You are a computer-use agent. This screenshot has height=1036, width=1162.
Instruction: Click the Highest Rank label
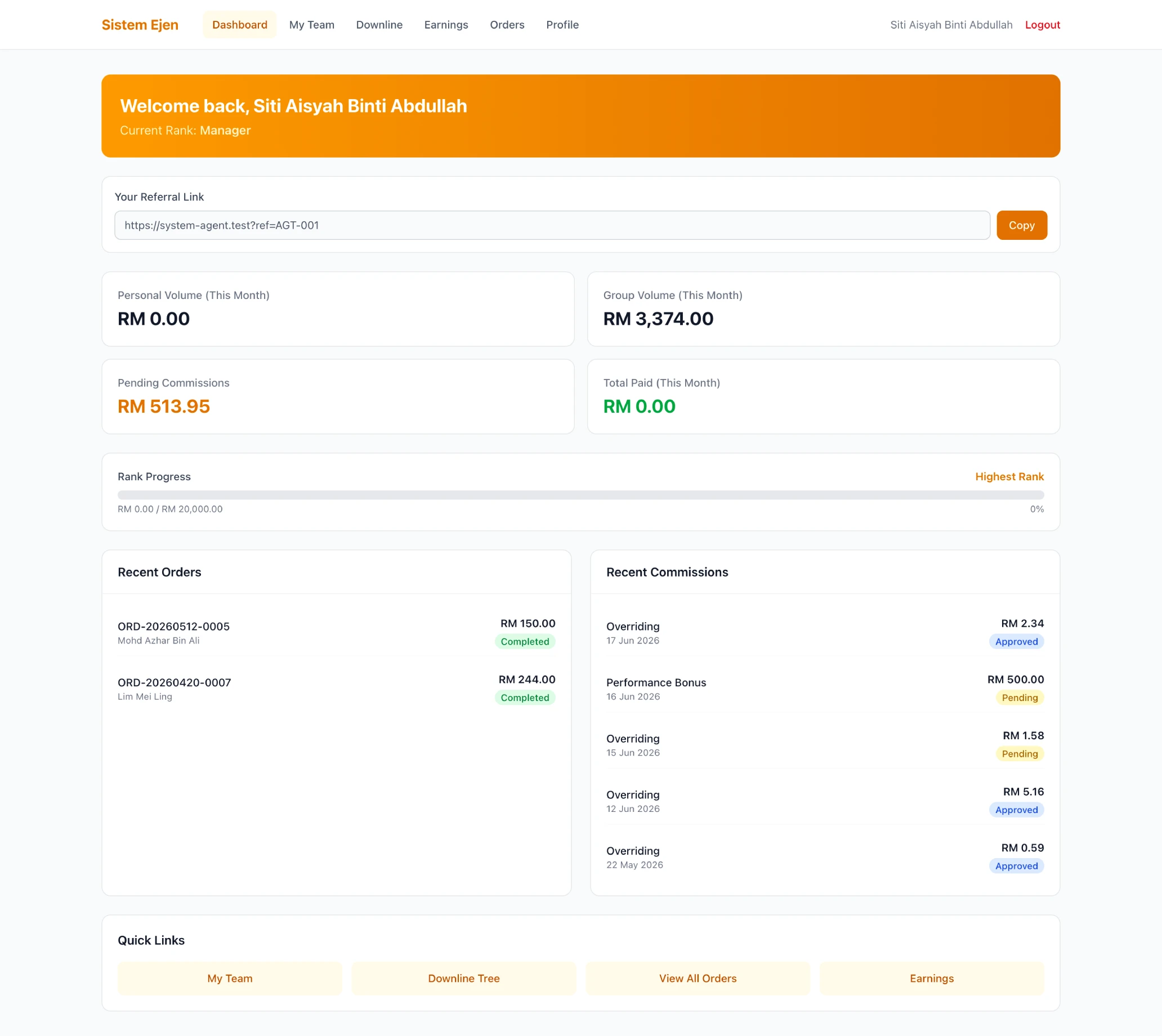[1009, 476]
